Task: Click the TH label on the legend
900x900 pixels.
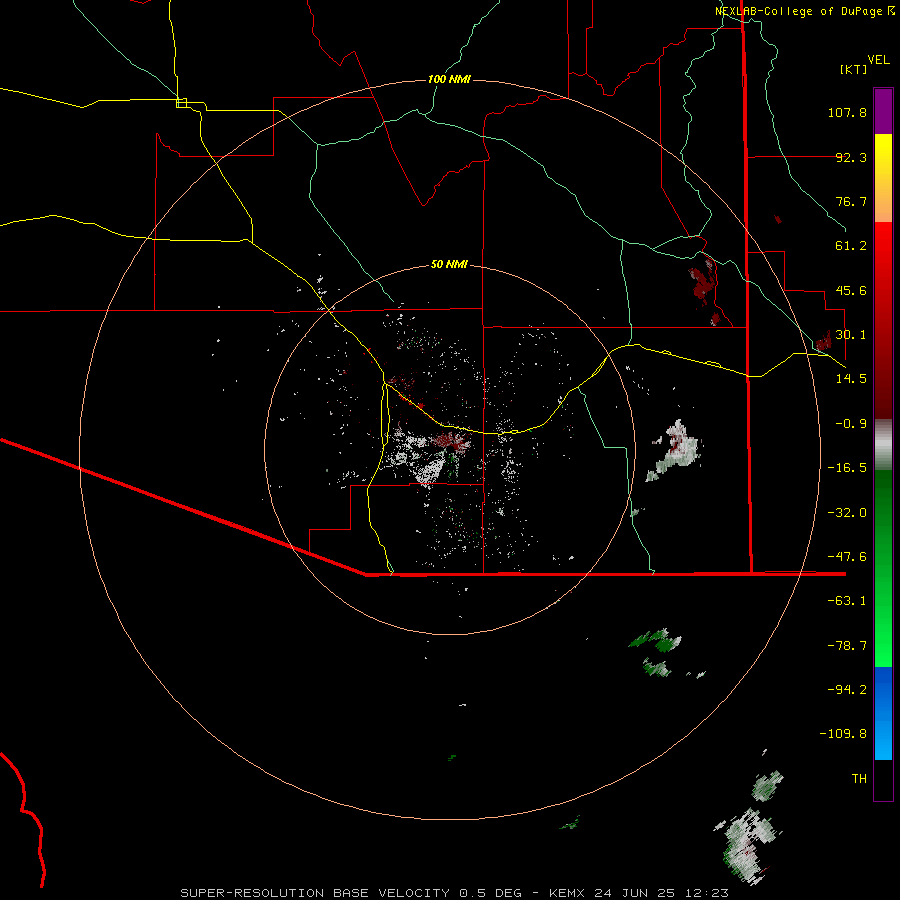Action: [859, 779]
